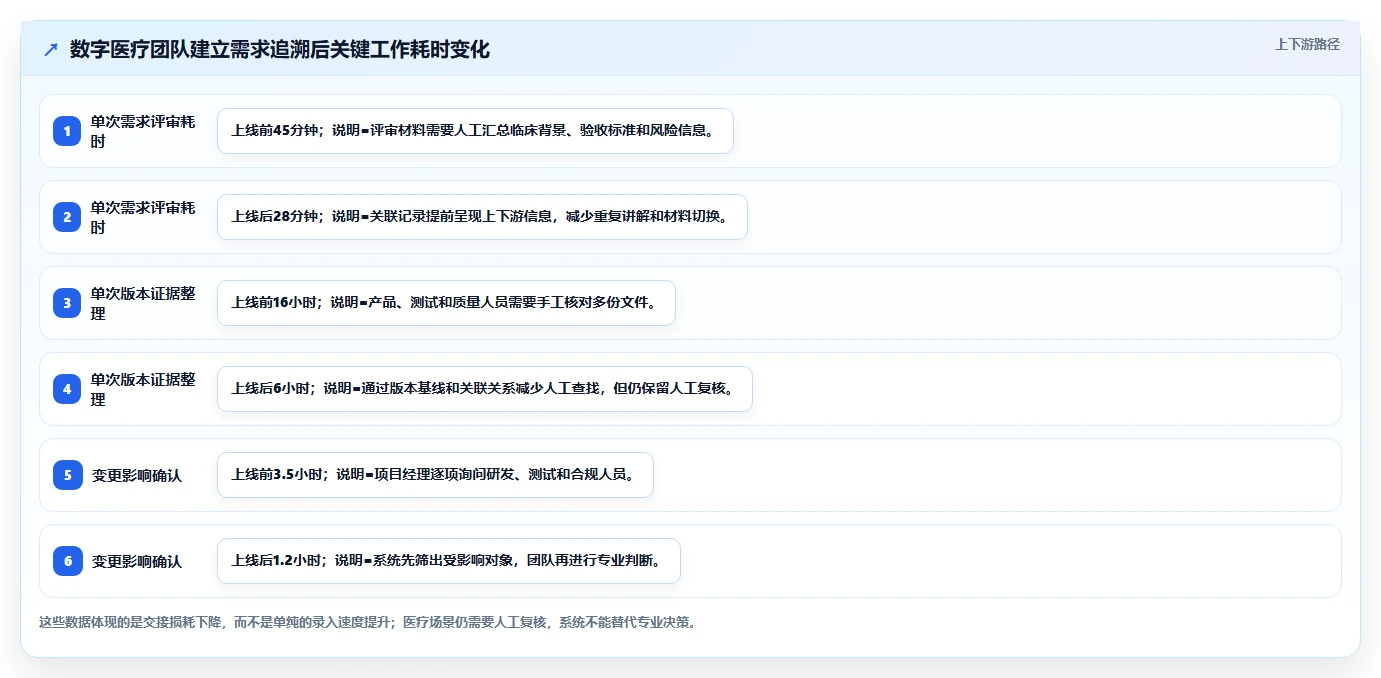
Task: Click the title 数字医疗团队建立需求追溯后关键工作耗时变化
Action: point(280,50)
